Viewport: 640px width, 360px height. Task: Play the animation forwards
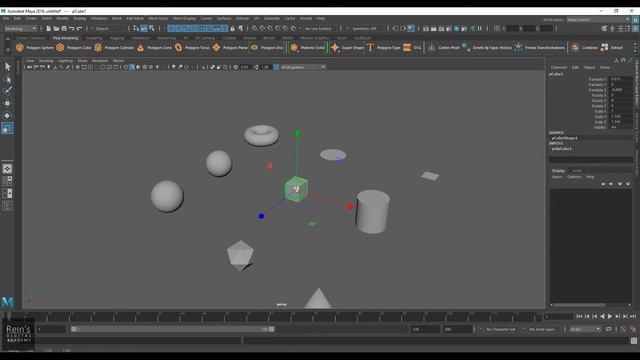pyautogui.click(x=610, y=316)
